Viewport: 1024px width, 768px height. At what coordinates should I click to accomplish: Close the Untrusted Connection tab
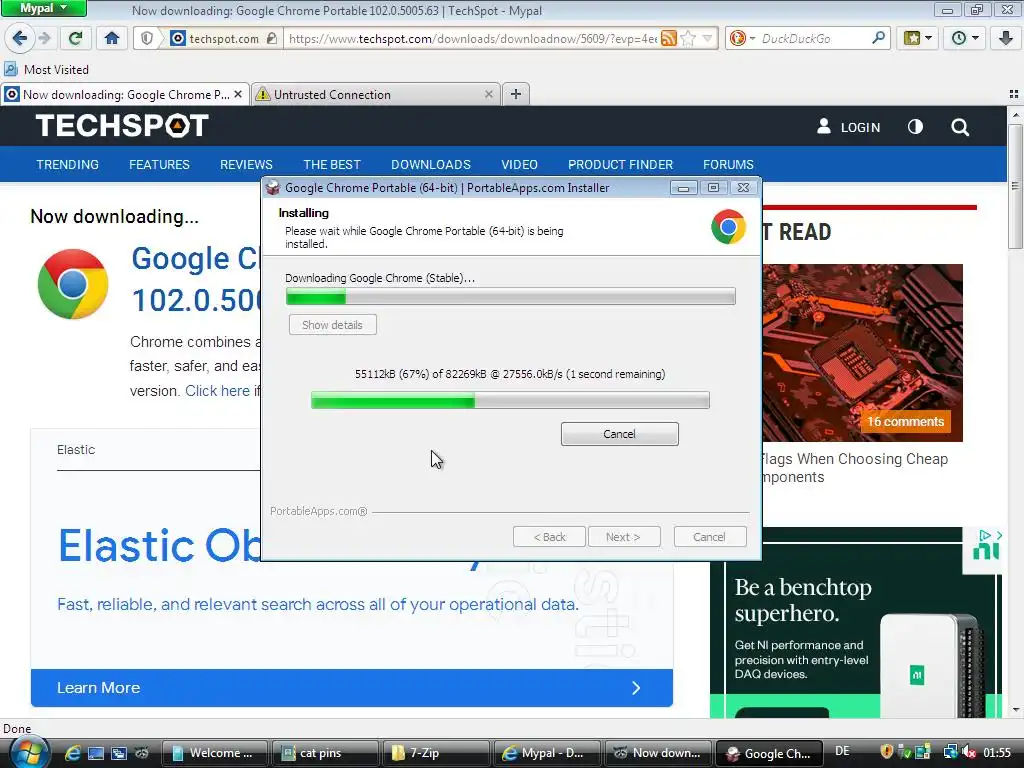coord(488,94)
